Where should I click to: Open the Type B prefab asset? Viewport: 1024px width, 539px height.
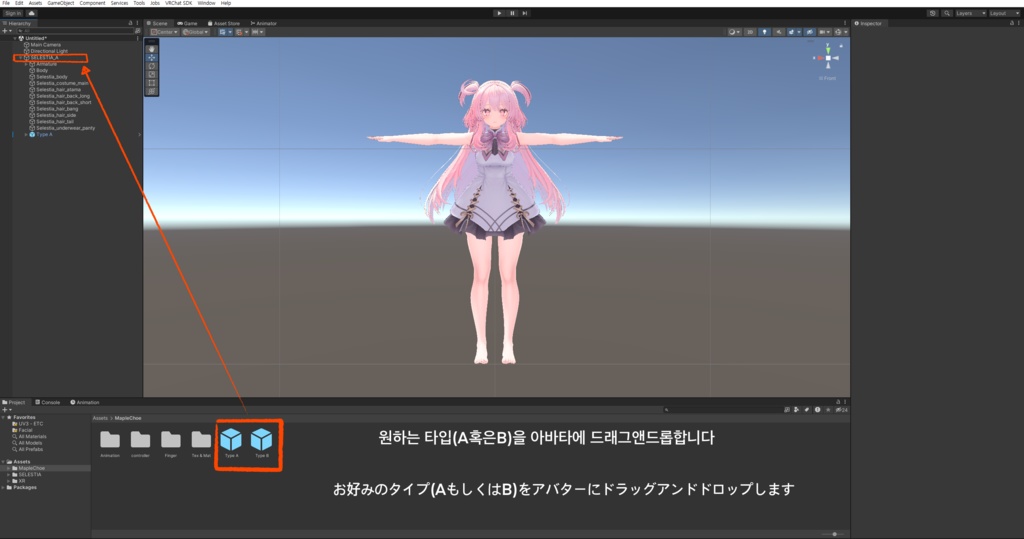(x=261, y=443)
